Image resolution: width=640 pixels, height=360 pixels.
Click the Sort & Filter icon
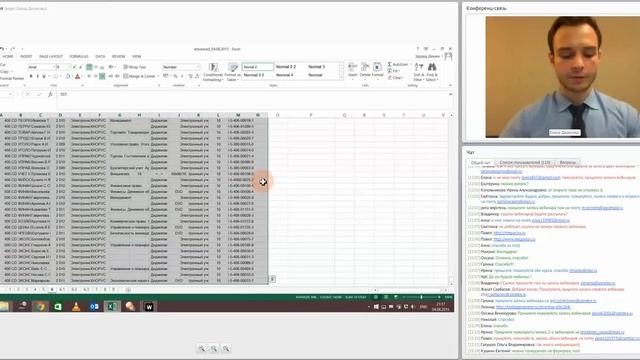(x=419, y=67)
